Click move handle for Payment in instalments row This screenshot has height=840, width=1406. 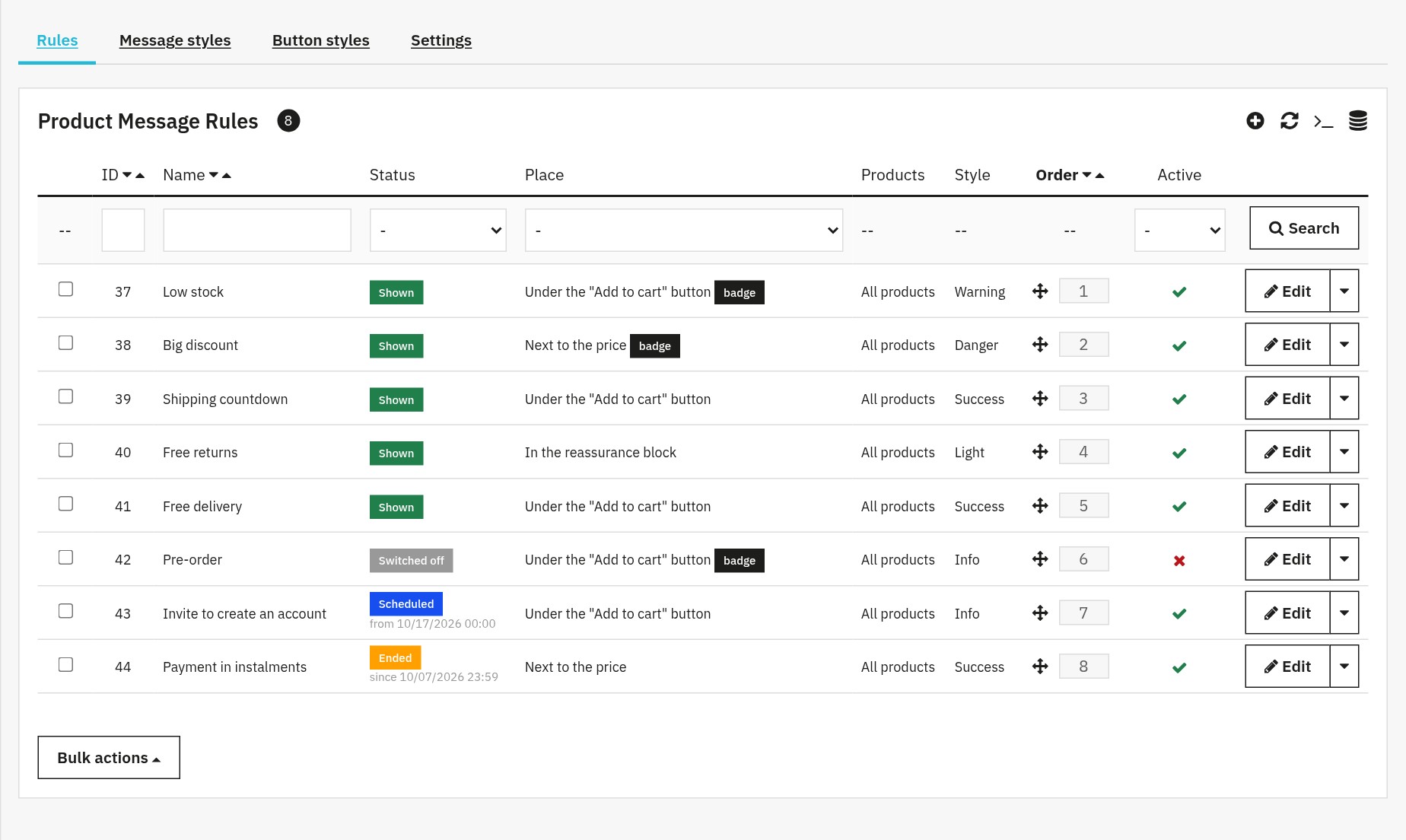pyautogui.click(x=1040, y=667)
